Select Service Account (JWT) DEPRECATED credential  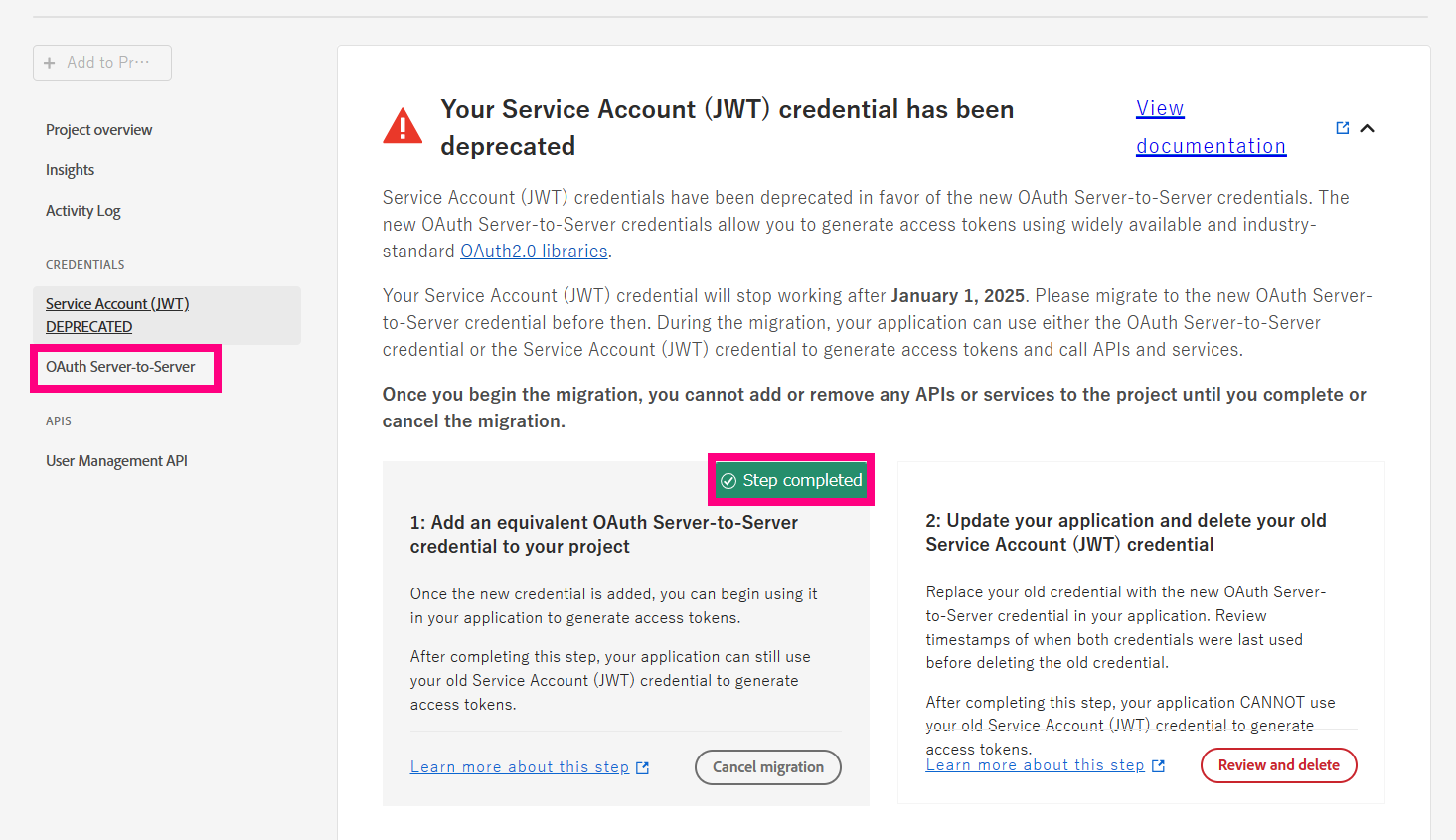167,315
